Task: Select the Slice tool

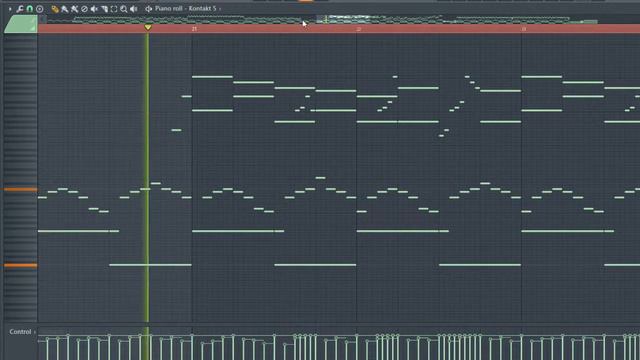Action: click(104, 9)
